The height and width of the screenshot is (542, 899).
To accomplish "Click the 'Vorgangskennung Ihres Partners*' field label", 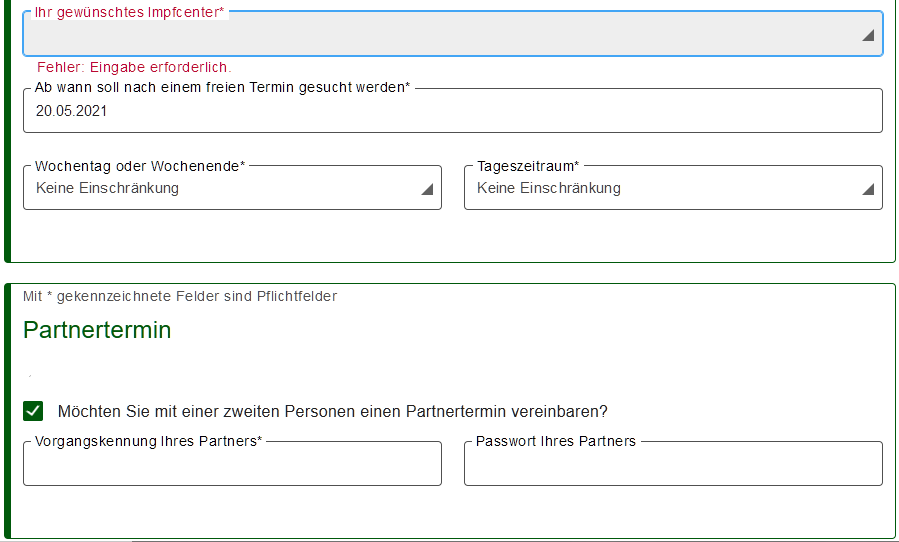I will [148, 441].
